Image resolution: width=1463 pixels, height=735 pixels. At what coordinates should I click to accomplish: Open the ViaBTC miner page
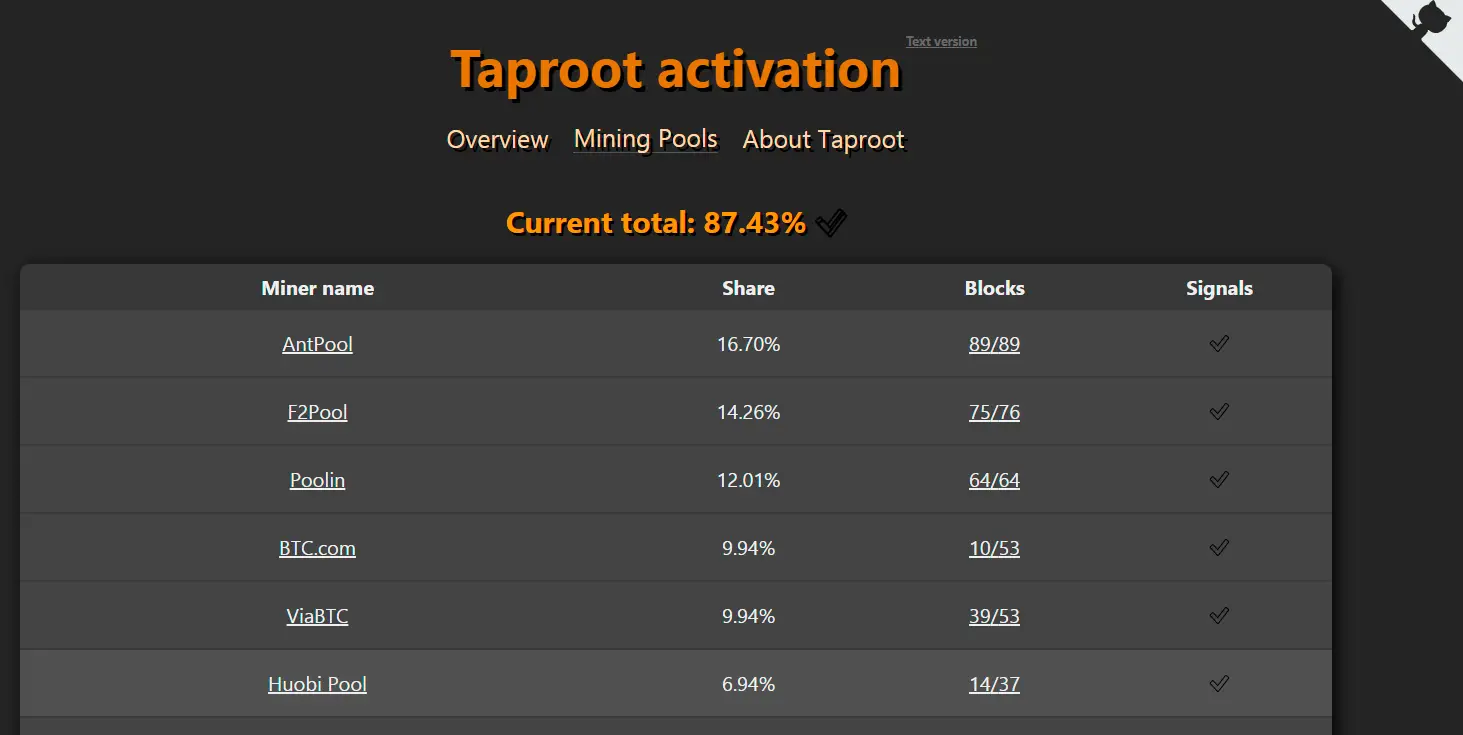point(317,615)
